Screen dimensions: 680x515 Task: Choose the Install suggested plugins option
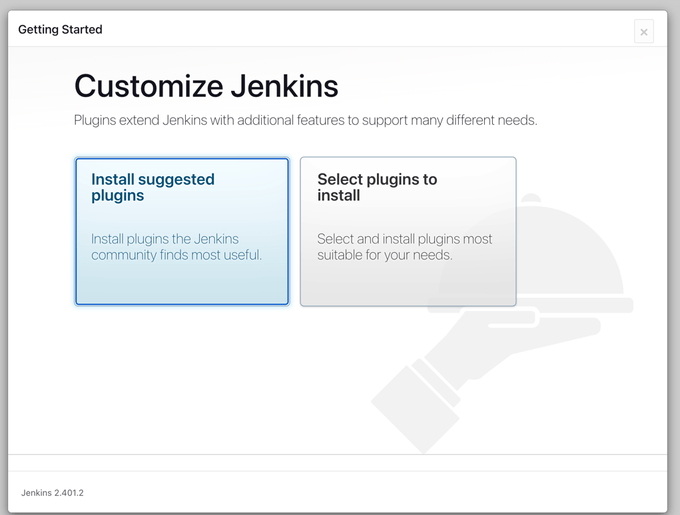pos(181,231)
